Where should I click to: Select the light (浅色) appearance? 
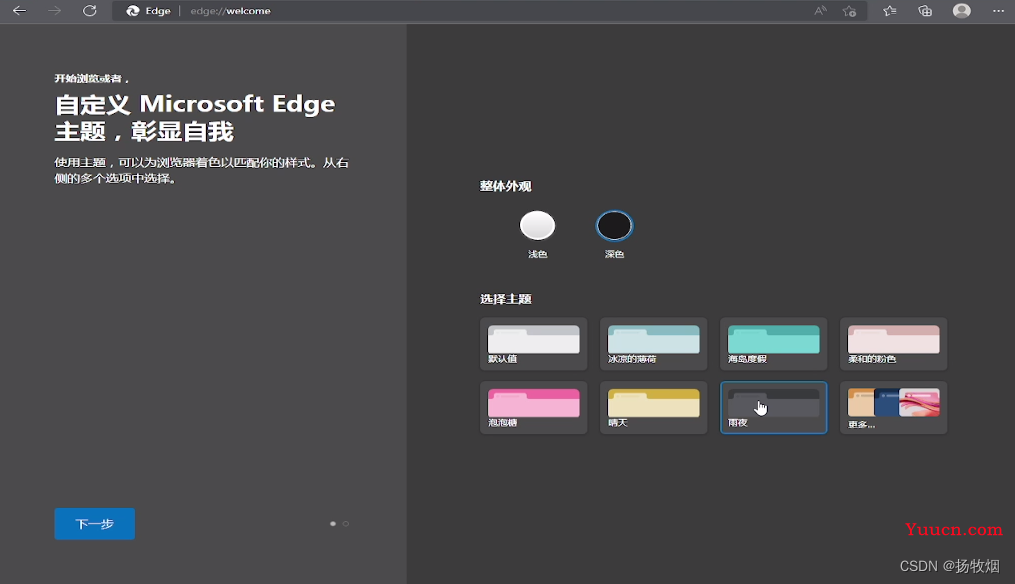[537, 225]
